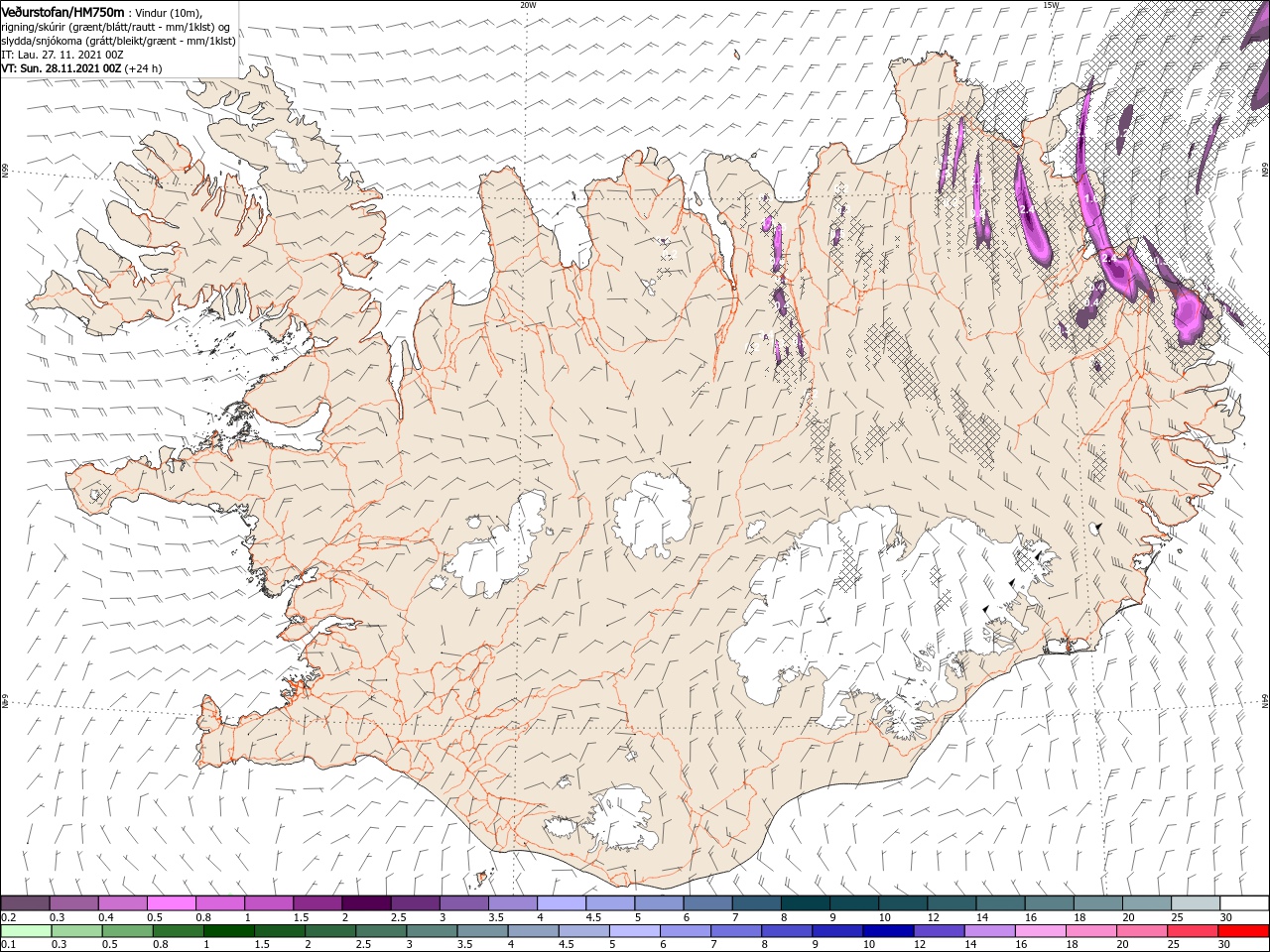Click the 'VT: Sun. 28.11.2021 00Z (+24 h)' line

(x=81, y=68)
